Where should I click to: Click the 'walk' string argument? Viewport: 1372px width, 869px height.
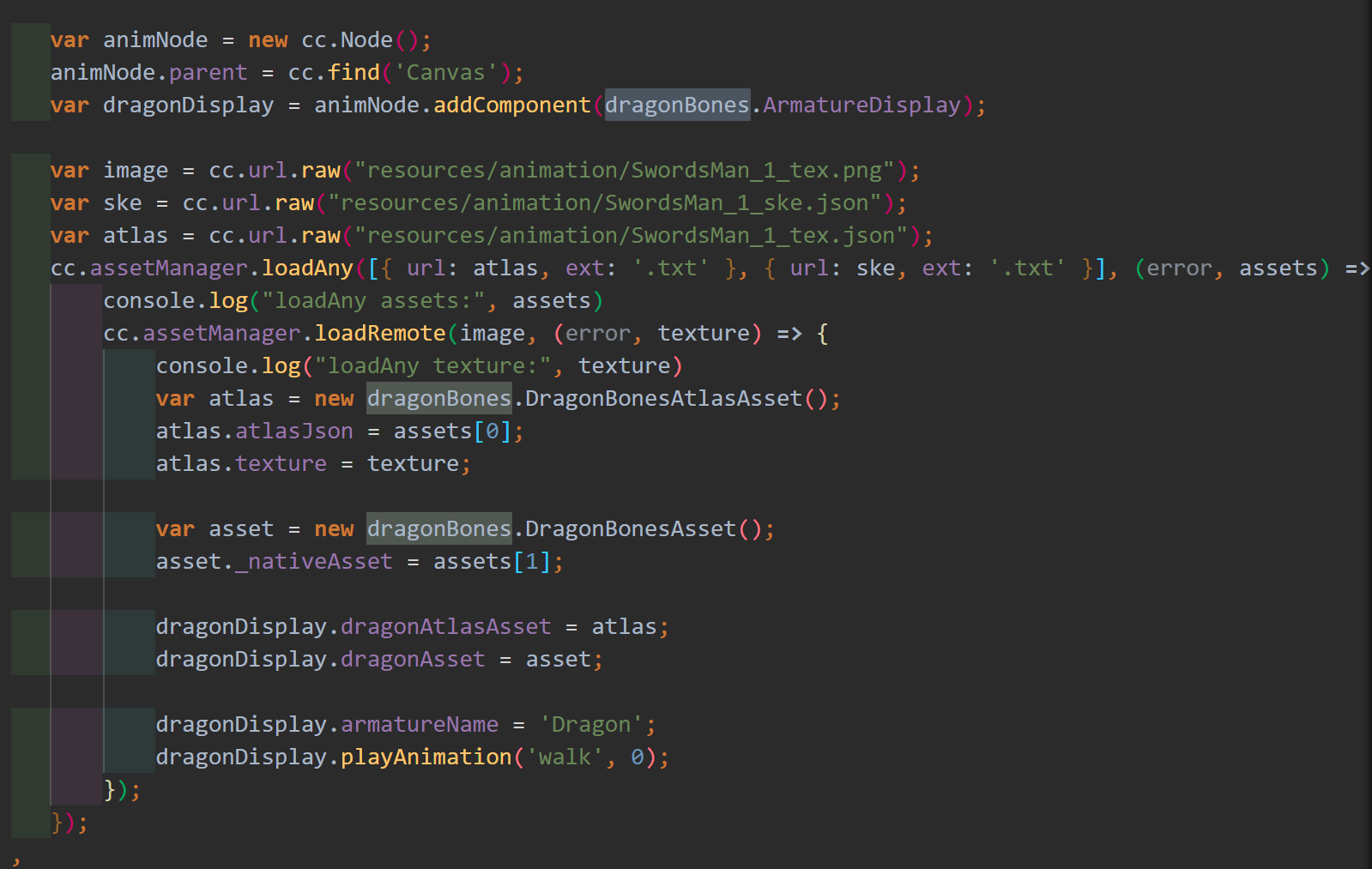click(x=565, y=757)
